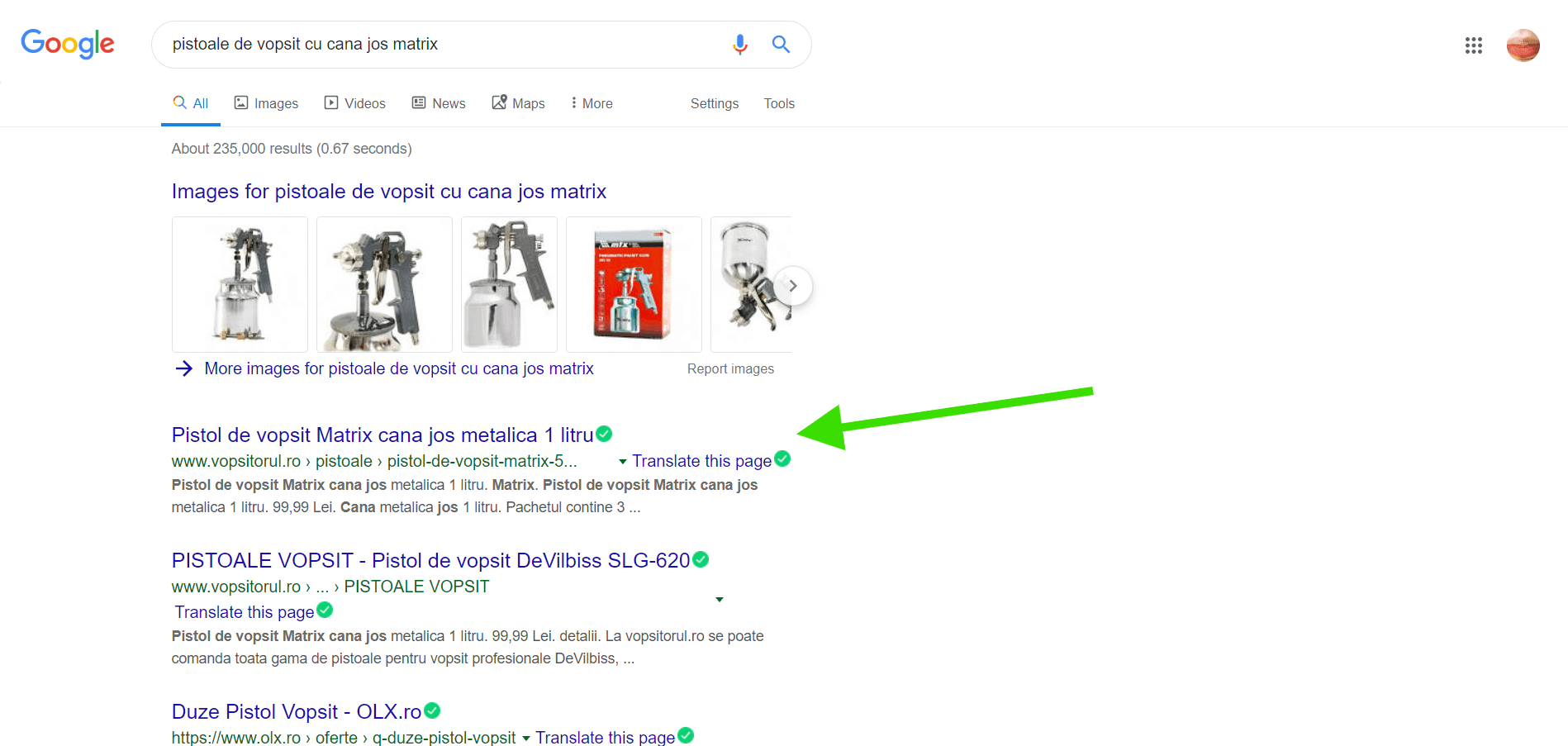The image size is (1568, 746).
Task: Click Translate this page for OLX result
Action: point(605,738)
